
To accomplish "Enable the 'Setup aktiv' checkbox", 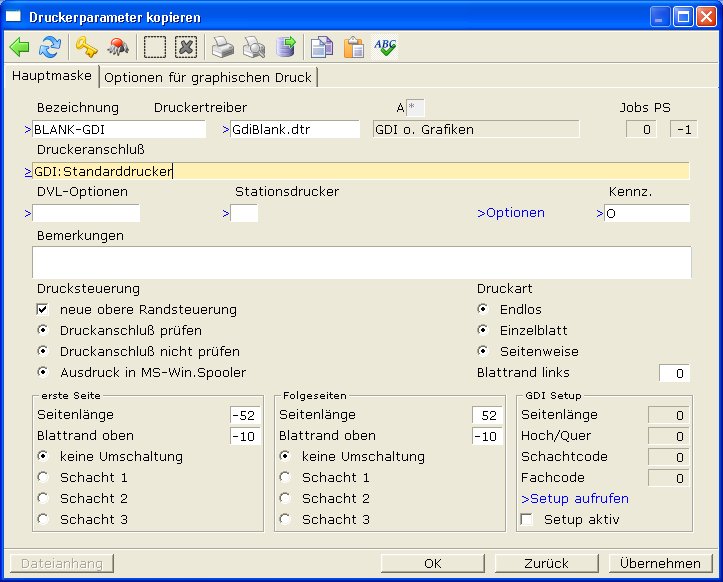I will [527, 520].
